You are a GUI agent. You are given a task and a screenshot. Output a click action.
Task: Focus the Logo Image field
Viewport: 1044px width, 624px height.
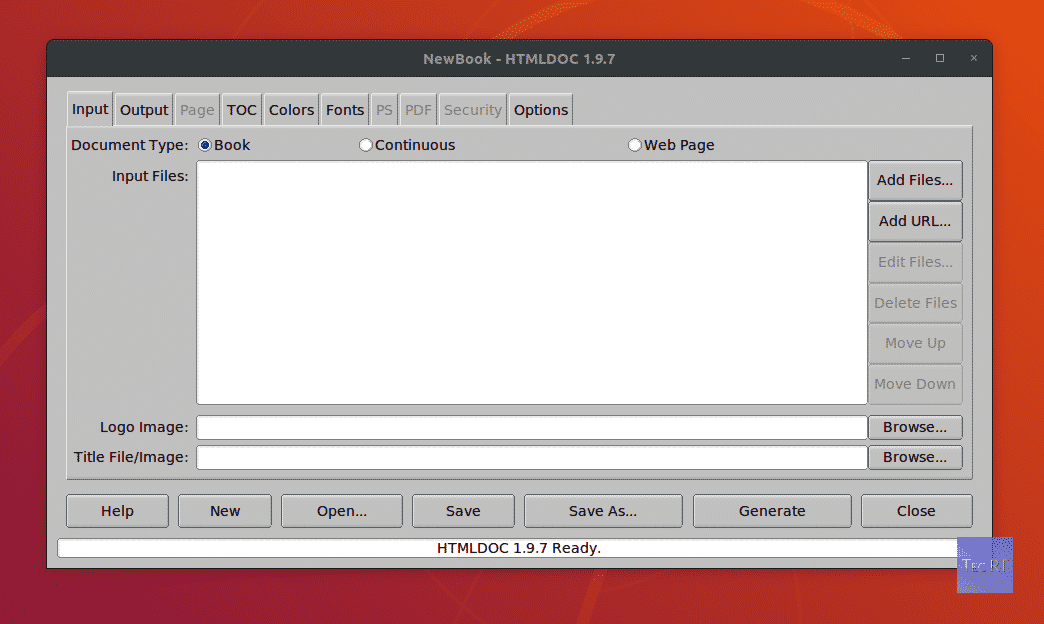pos(532,428)
